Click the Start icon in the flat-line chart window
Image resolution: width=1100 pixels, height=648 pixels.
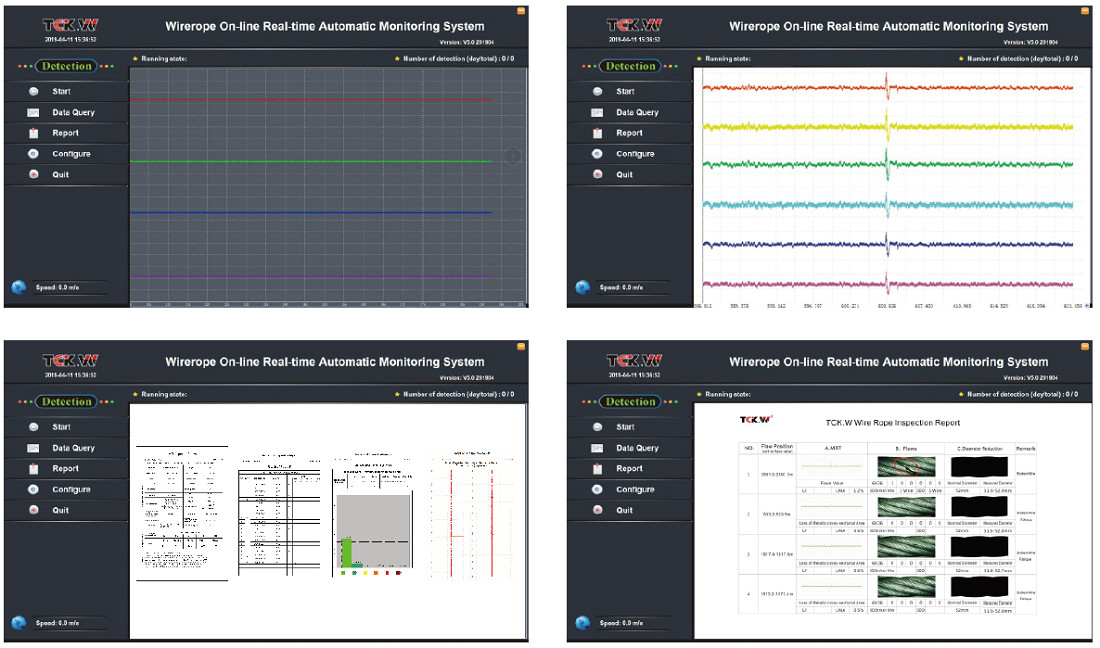34,92
